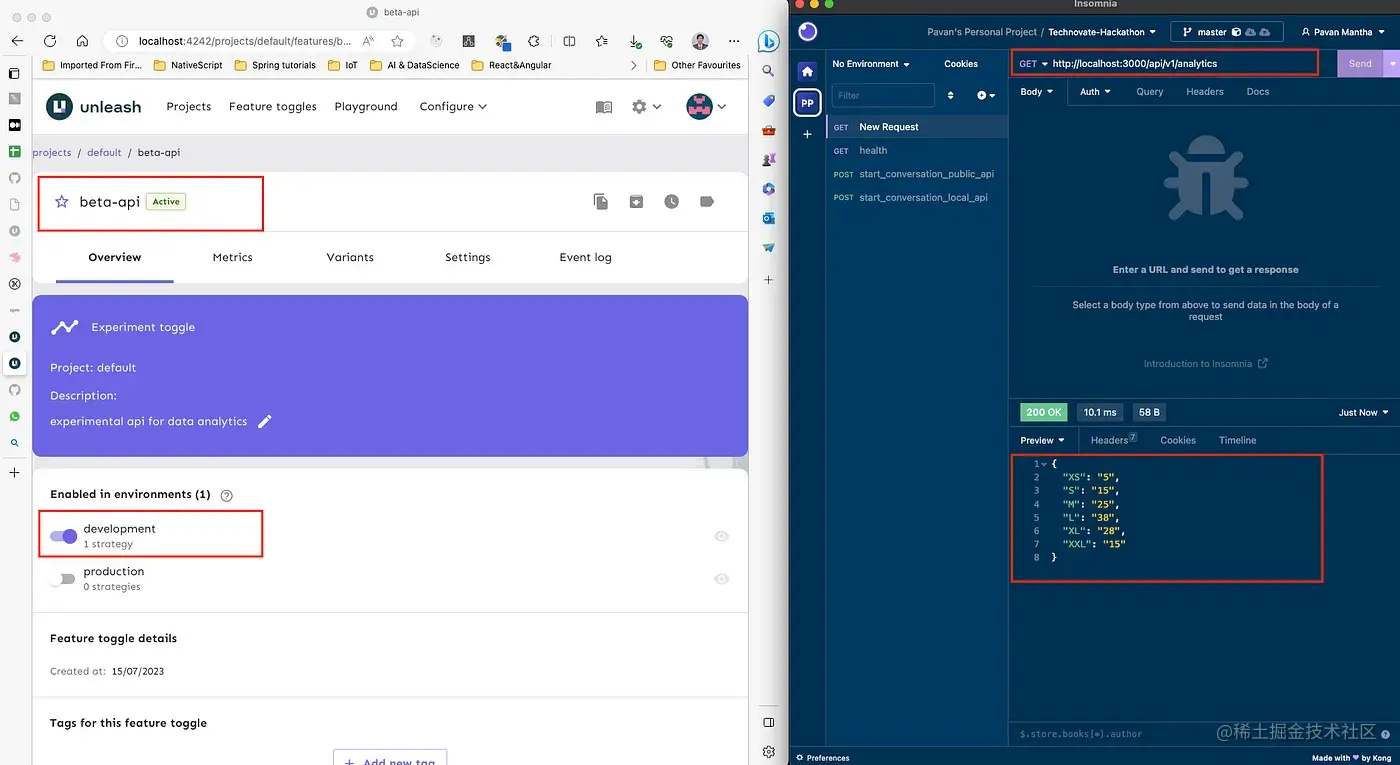
Task: Switch to the Metrics tab
Action: [233, 257]
